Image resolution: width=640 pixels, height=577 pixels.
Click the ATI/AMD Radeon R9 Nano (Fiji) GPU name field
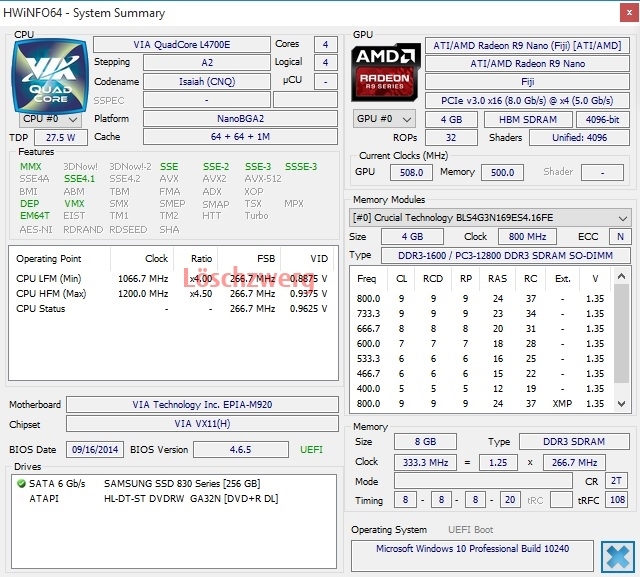(527, 46)
